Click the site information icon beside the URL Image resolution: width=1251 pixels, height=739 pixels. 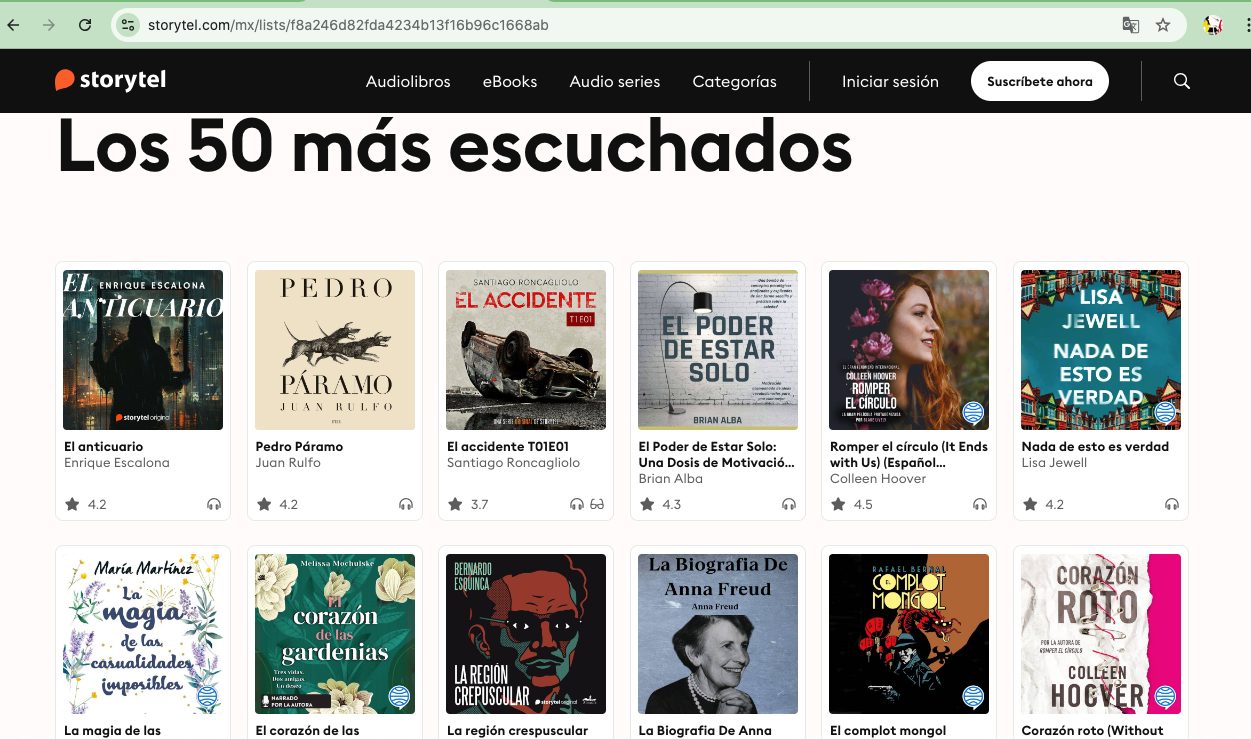coord(127,25)
